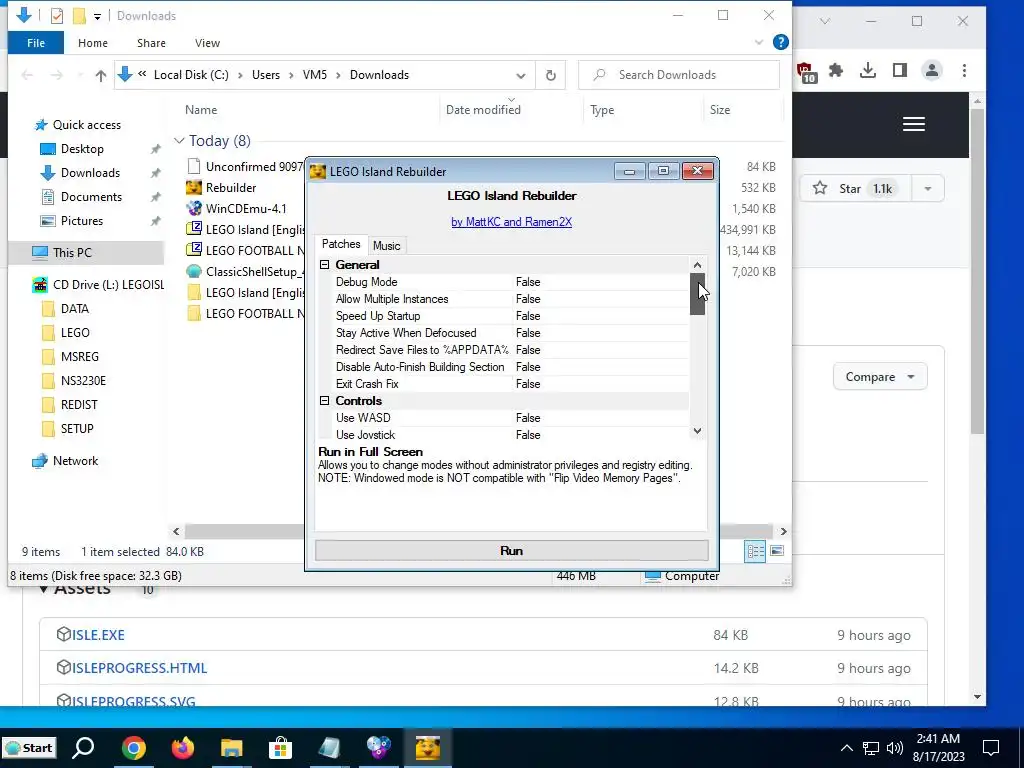
Task: Click the browser Downloads icon
Action: click(x=868, y=71)
